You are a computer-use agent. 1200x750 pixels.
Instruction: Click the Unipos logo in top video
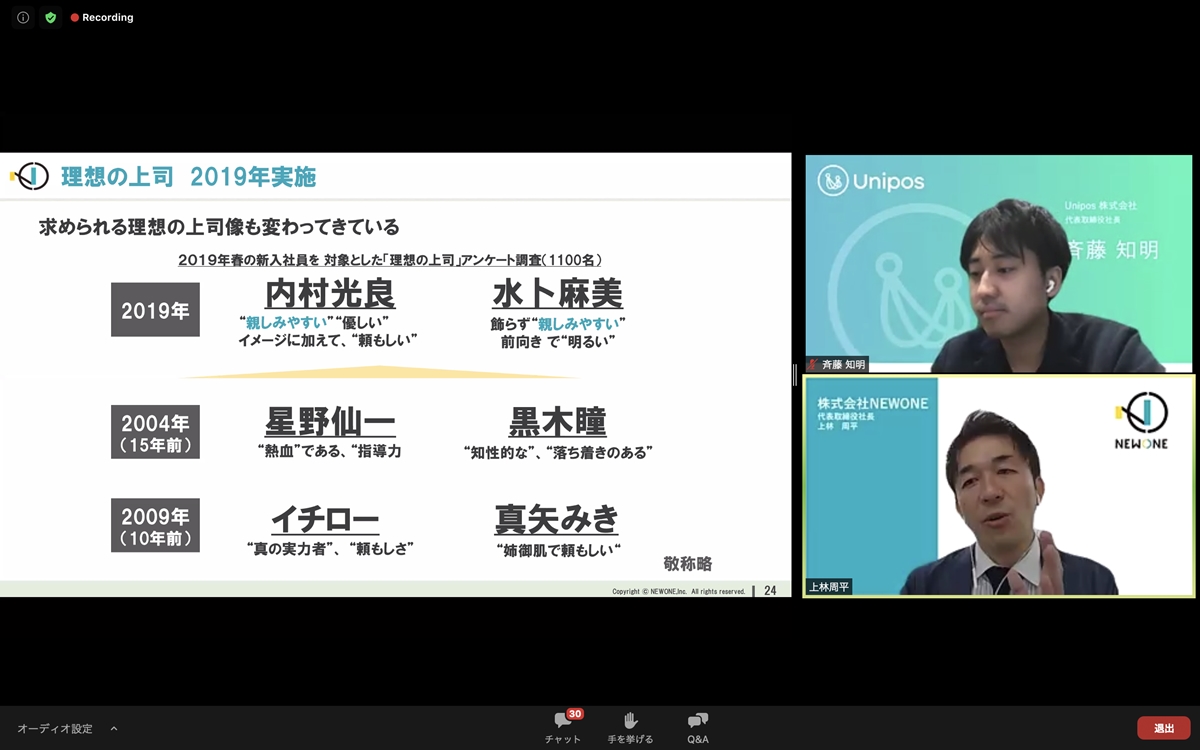871,181
